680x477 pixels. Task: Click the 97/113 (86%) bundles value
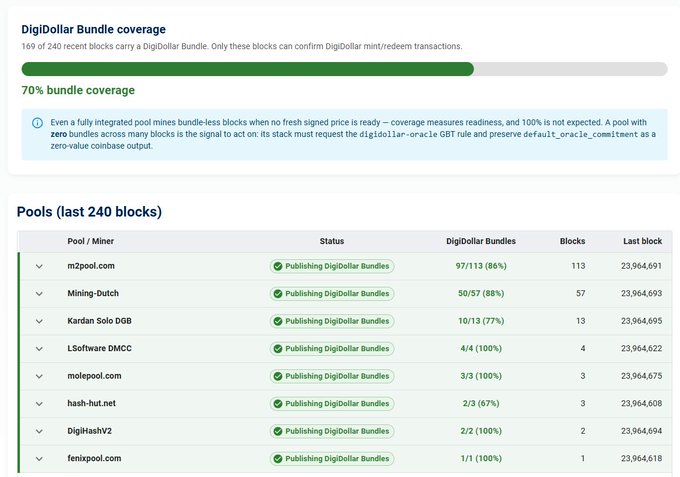click(481, 266)
